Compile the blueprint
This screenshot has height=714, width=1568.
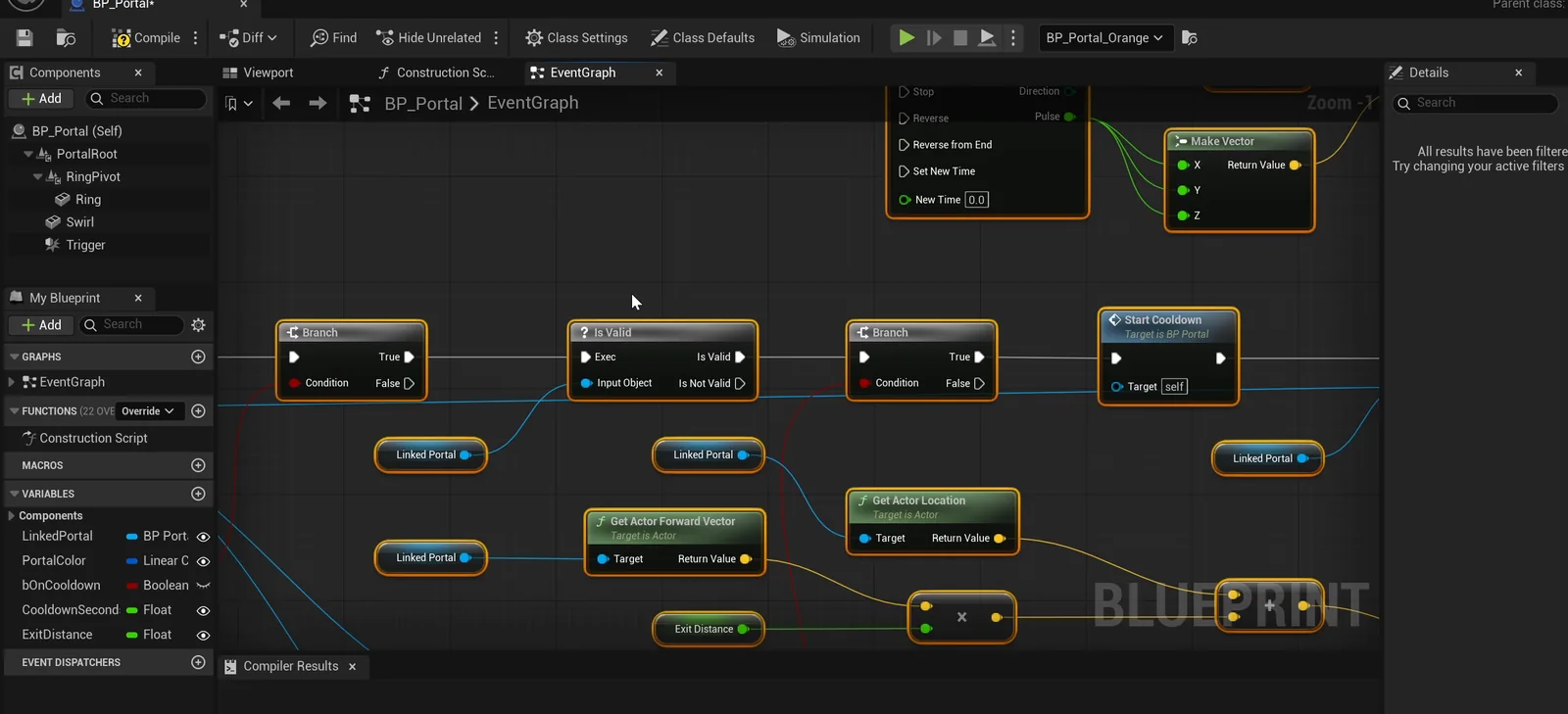click(146, 38)
